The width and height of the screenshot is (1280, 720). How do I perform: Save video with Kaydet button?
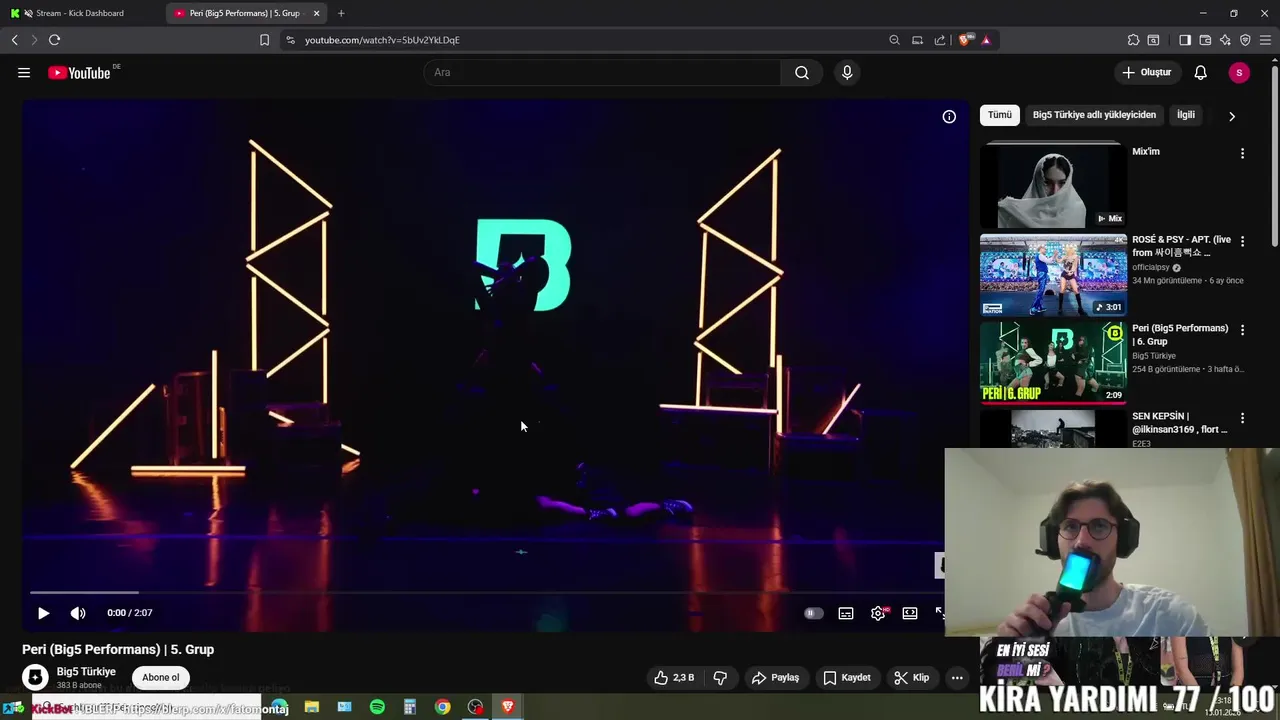tap(846, 678)
